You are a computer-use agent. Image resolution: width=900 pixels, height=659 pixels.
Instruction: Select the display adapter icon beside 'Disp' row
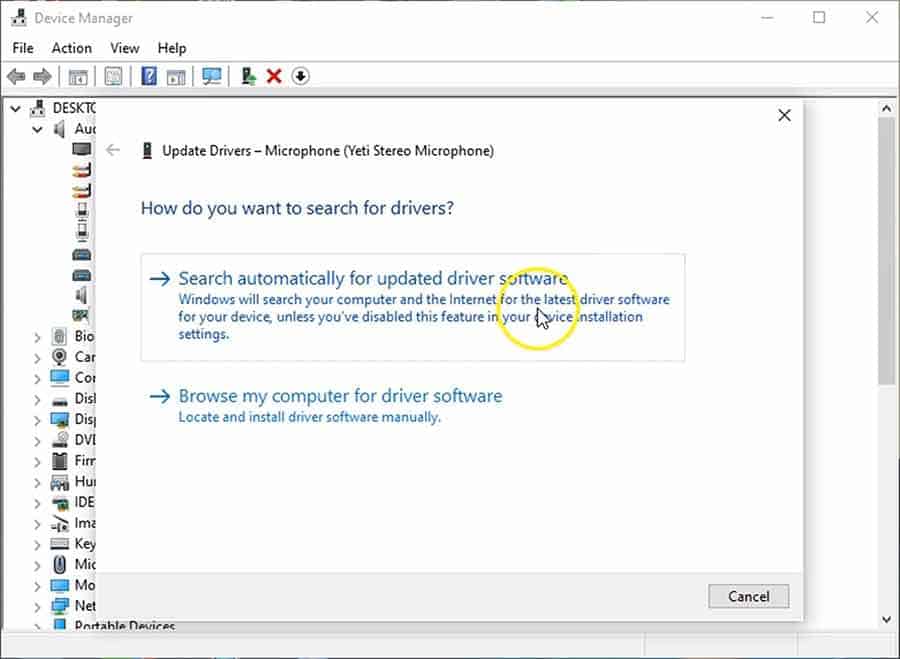tap(59, 420)
